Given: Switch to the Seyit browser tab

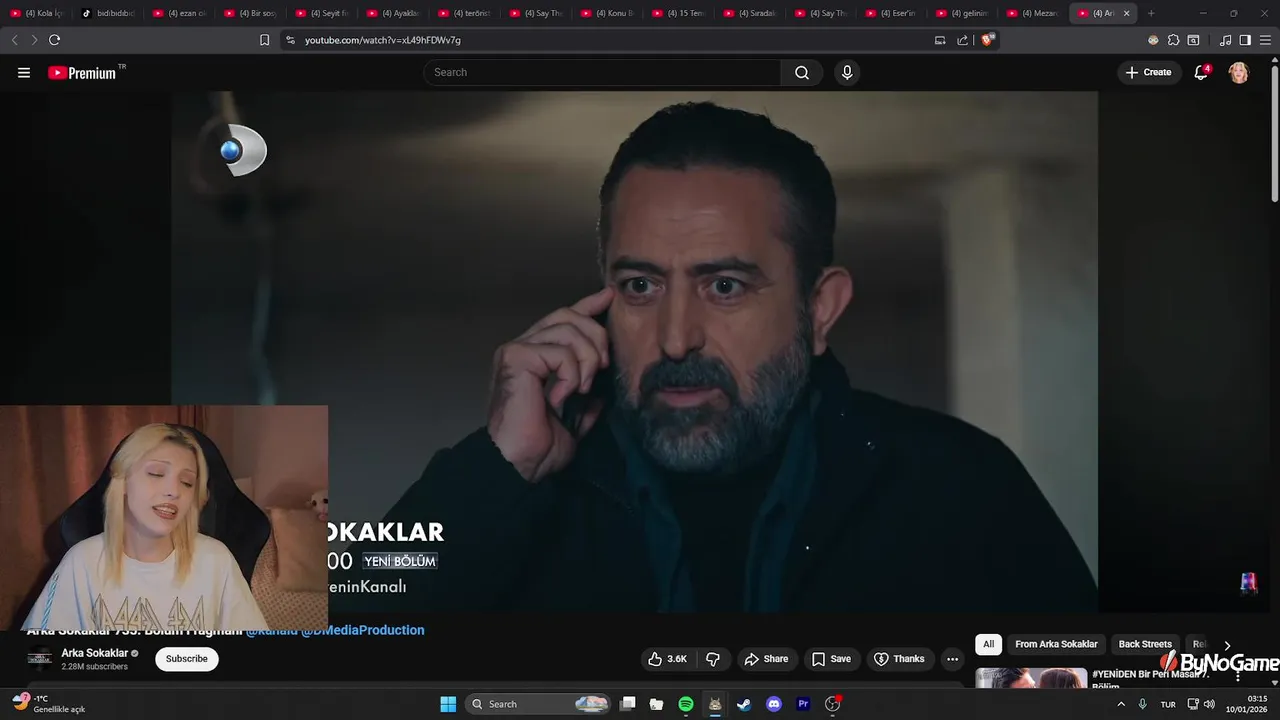Looking at the screenshot, I should coord(323,13).
